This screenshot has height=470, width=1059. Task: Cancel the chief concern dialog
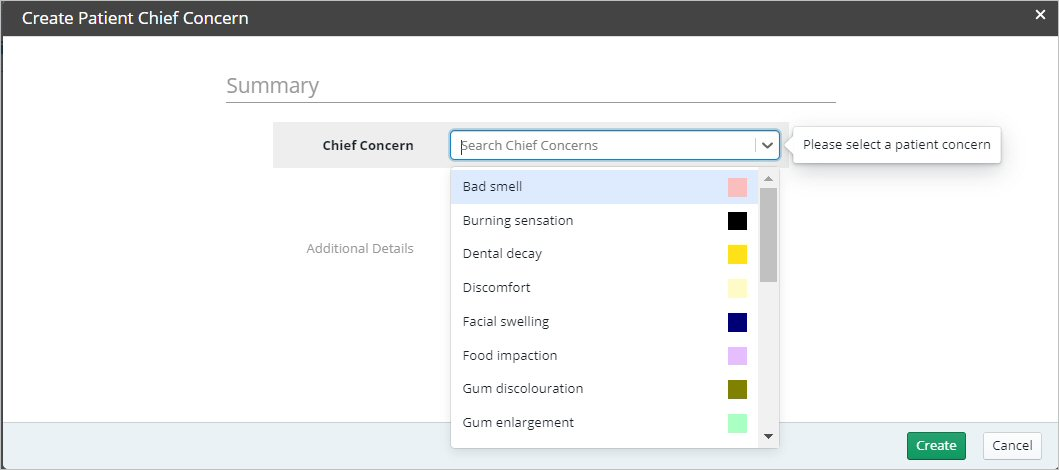(x=1012, y=446)
